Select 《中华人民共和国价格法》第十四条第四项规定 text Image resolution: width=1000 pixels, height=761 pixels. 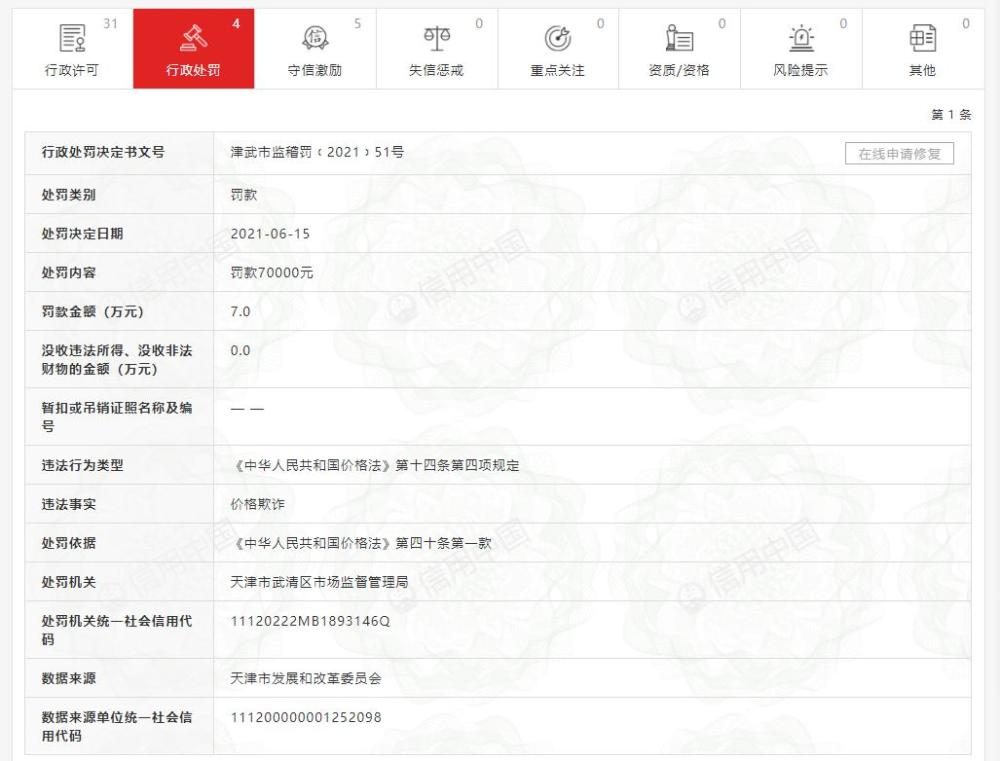376,465
